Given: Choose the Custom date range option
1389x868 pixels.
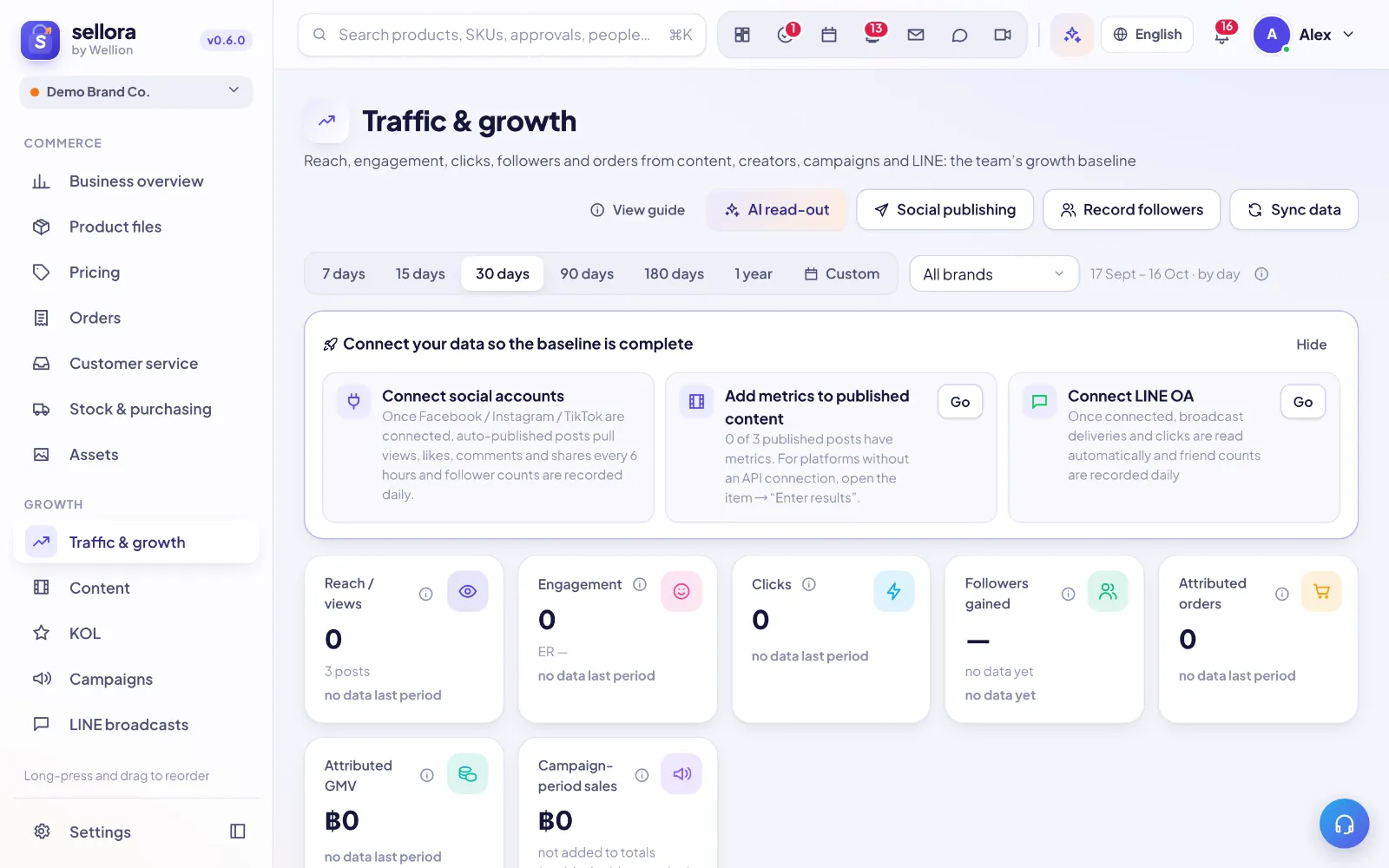Looking at the screenshot, I should (x=842, y=273).
